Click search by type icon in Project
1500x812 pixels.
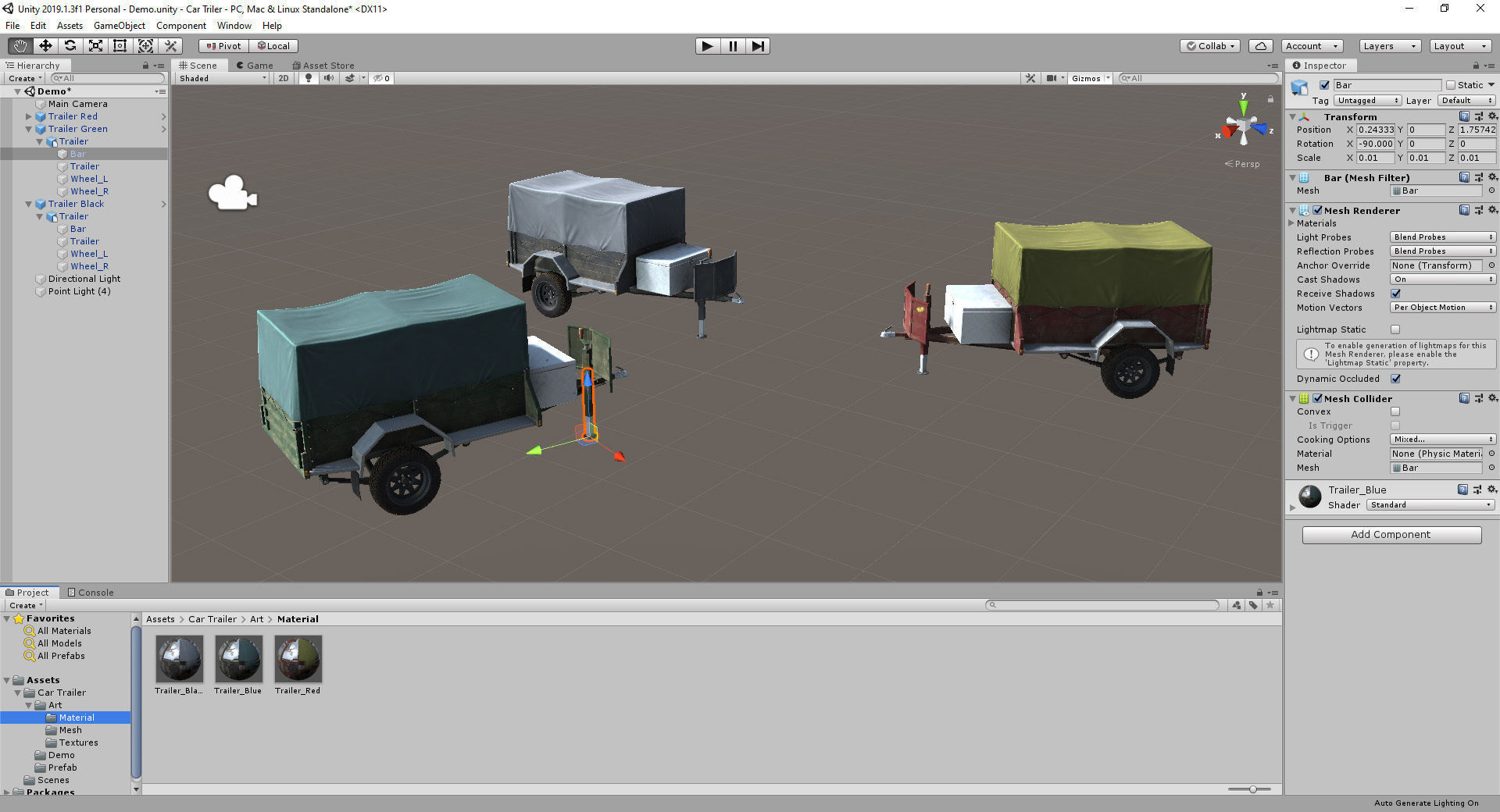(1237, 605)
